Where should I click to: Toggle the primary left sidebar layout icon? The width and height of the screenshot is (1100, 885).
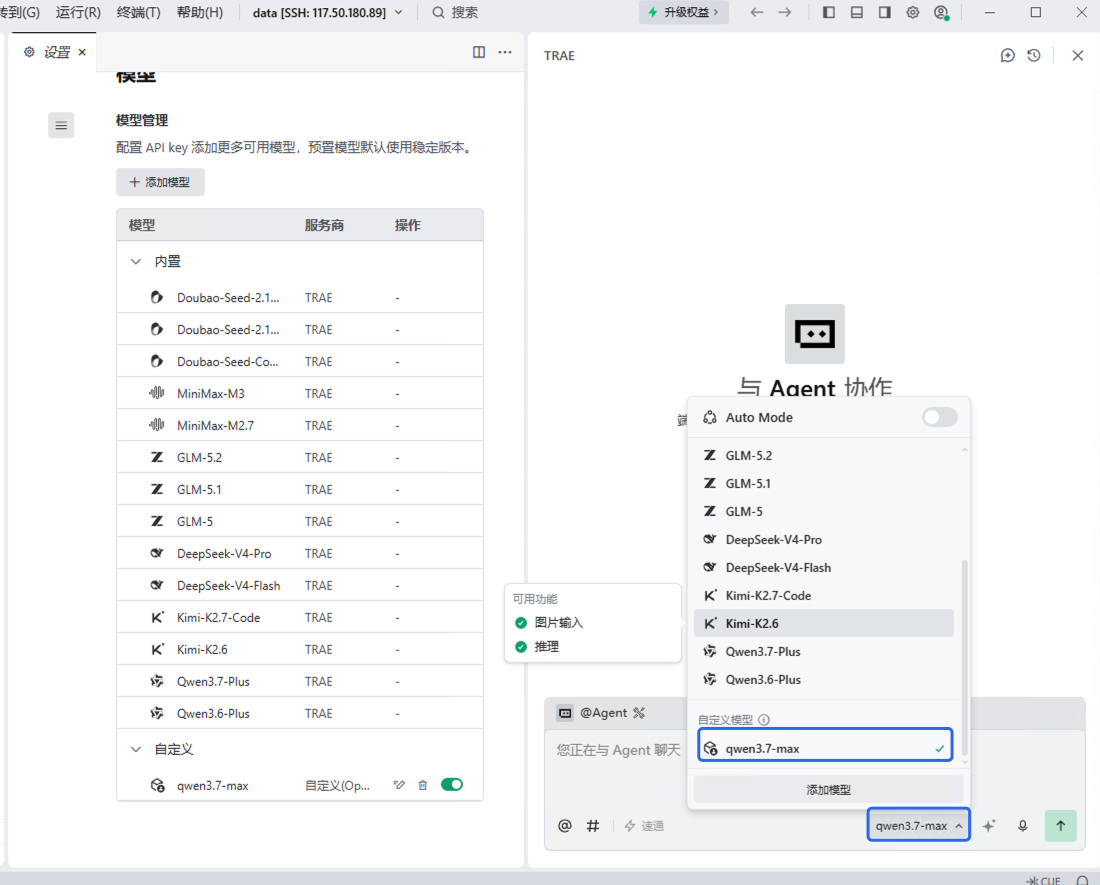(829, 13)
